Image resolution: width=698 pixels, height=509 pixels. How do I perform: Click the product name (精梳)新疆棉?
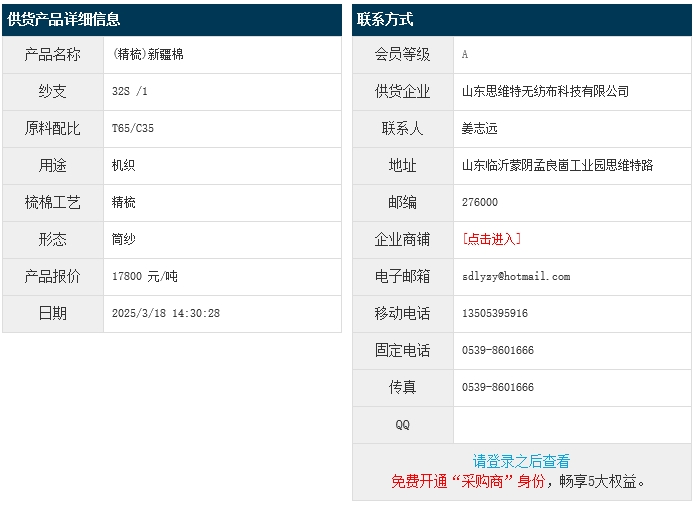pyautogui.click(x=148, y=54)
